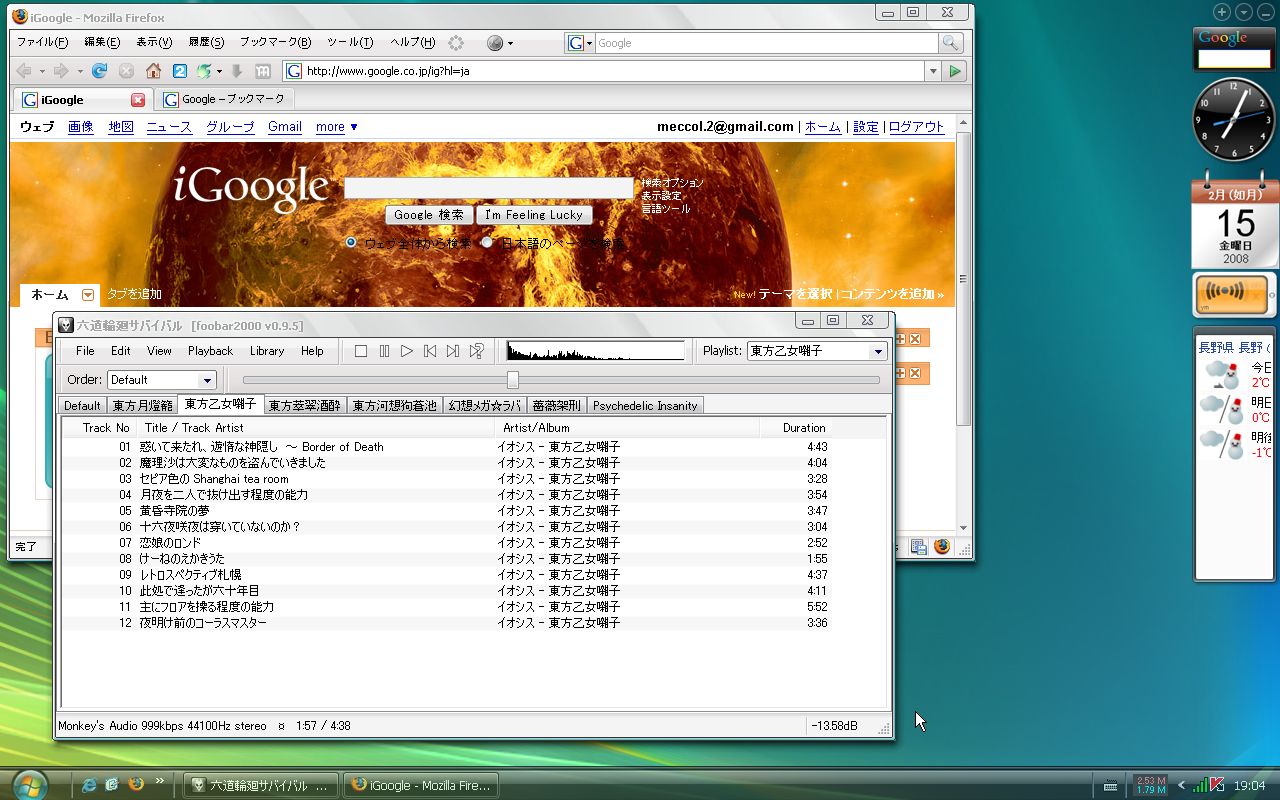Click the Firefox Back arrow
Screen dimensions: 1280x800
(24, 71)
